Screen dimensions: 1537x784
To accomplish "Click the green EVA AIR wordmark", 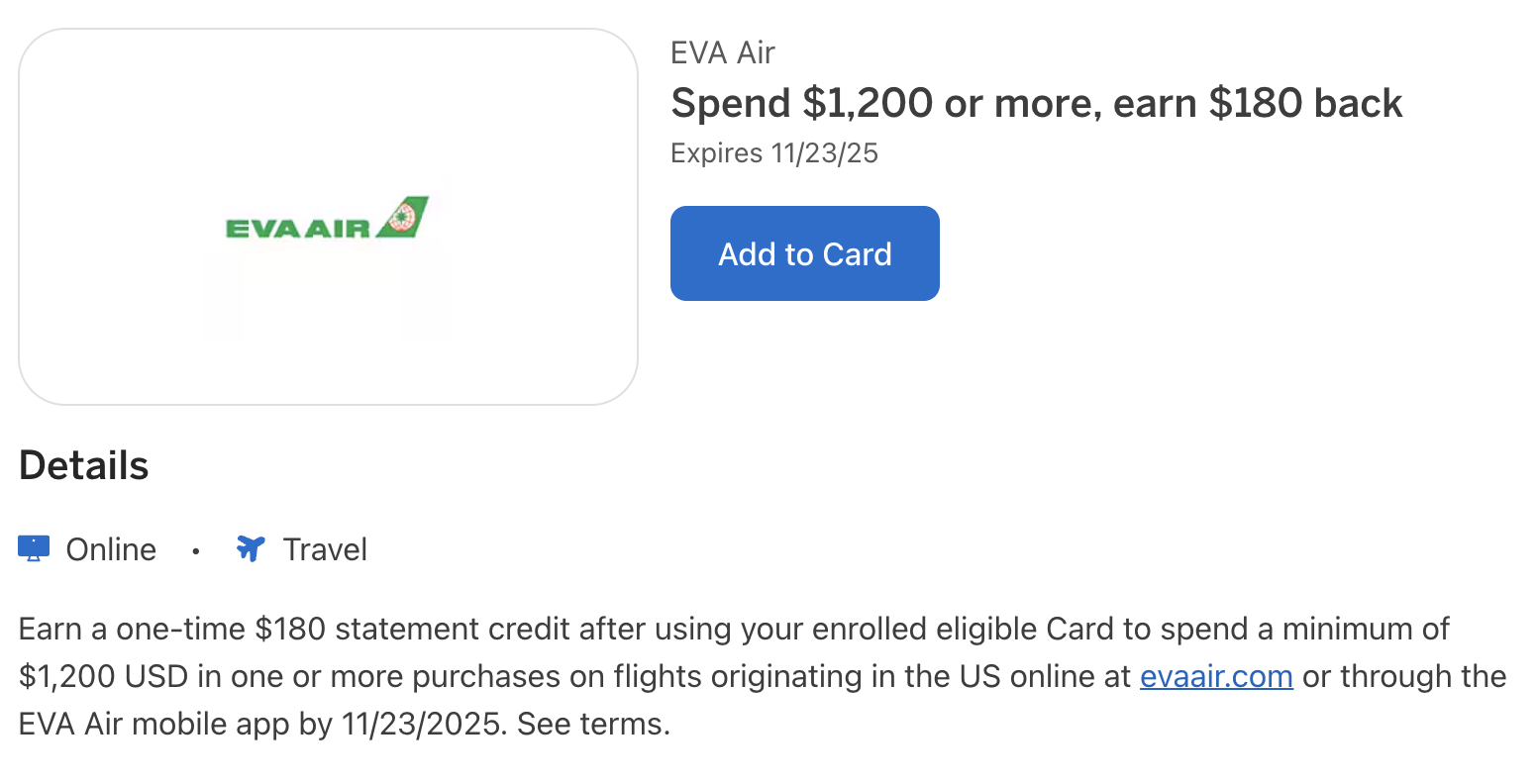I will [x=297, y=229].
